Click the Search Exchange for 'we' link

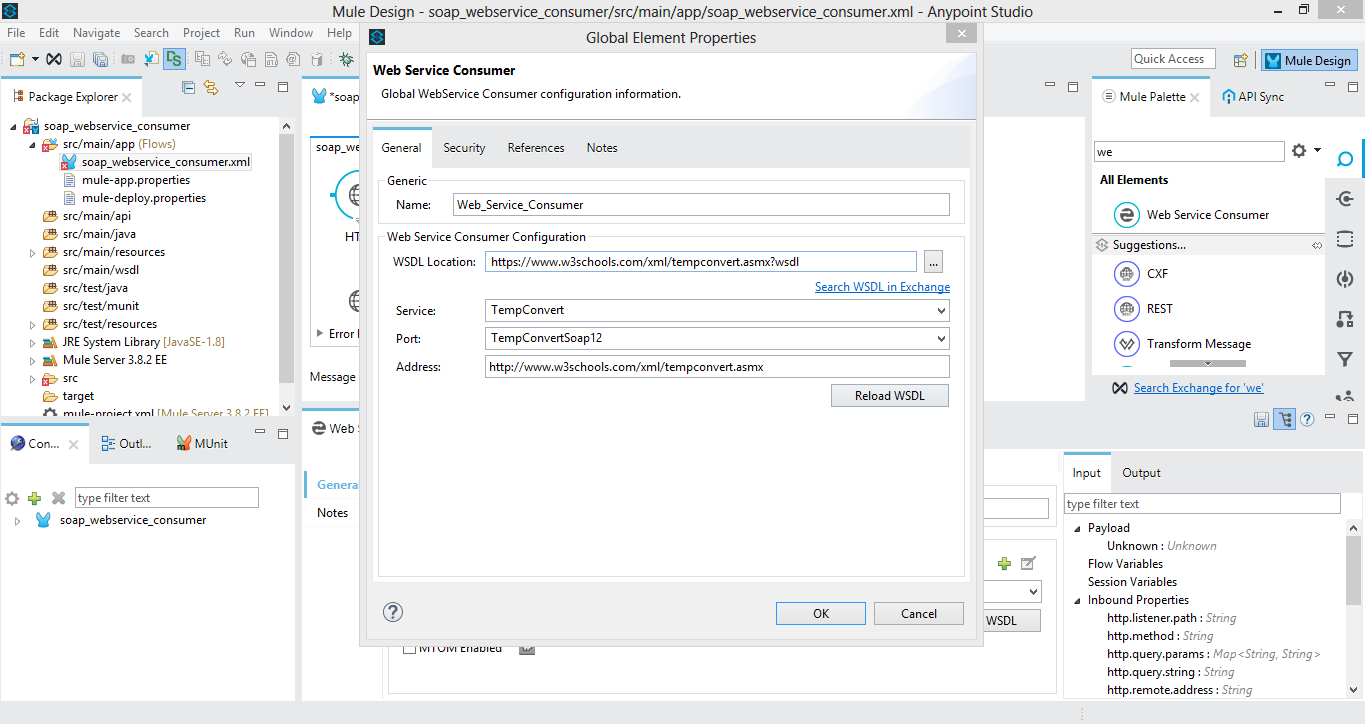(x=1199, y=388)
